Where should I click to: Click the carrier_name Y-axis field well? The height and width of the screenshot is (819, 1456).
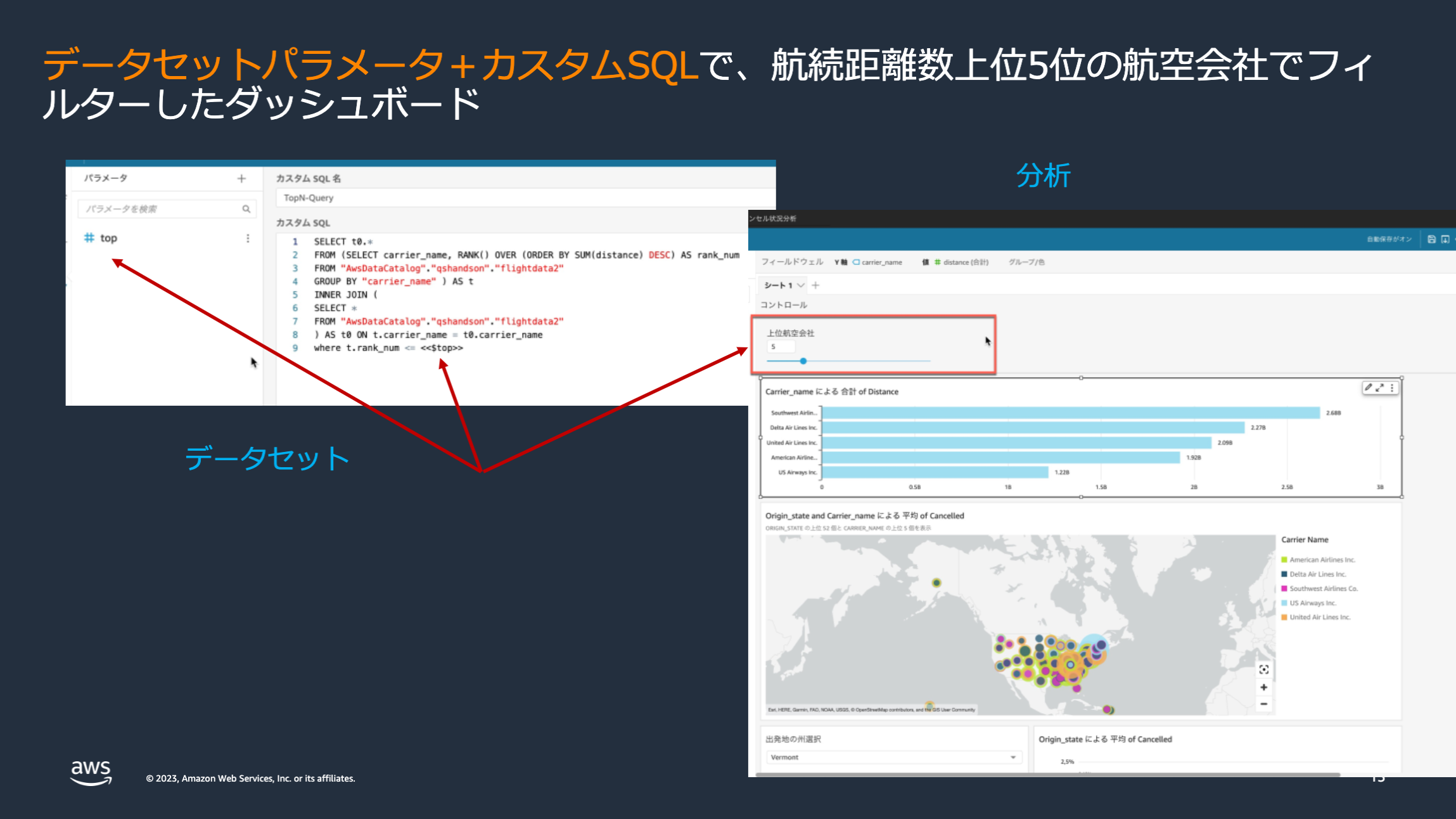pos(881,262)
